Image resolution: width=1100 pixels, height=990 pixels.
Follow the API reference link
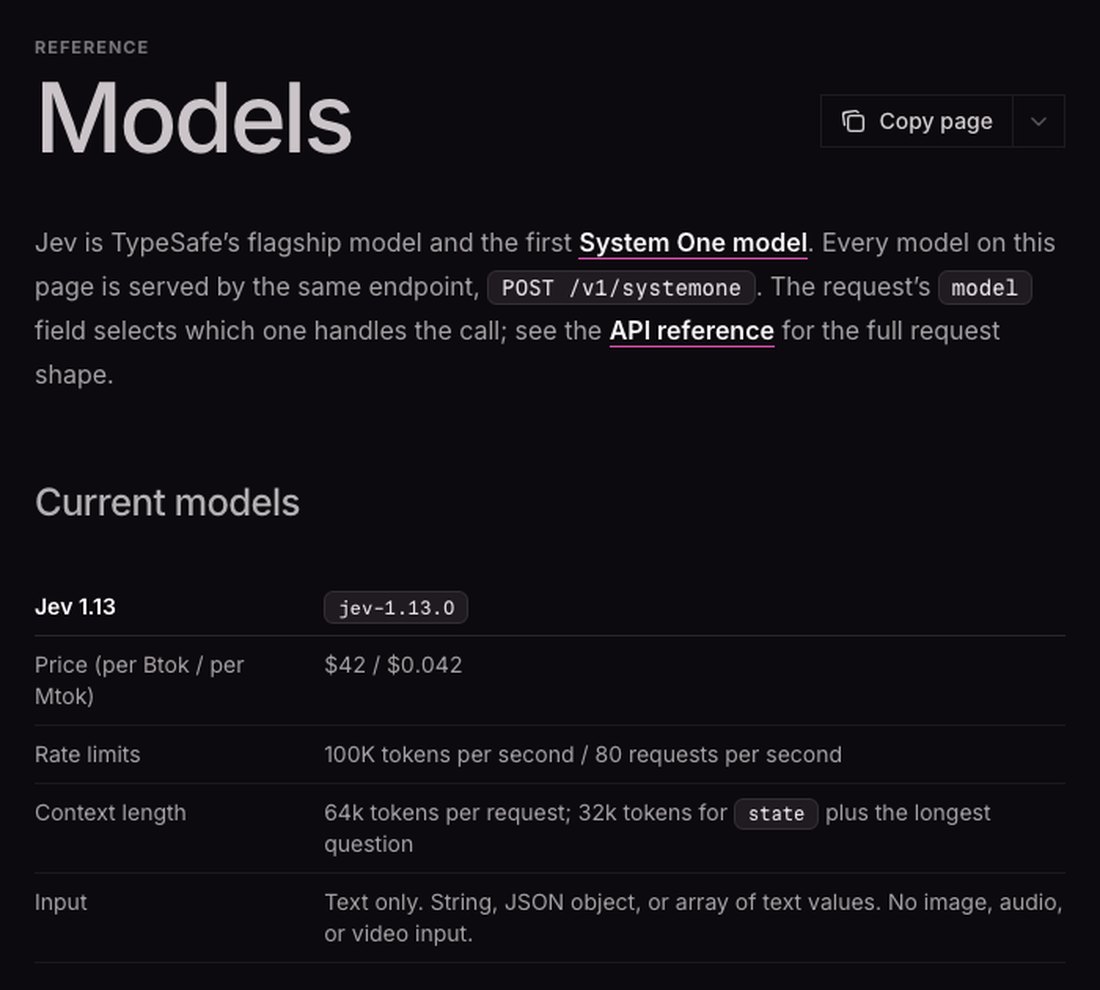[x=692, y=330]
